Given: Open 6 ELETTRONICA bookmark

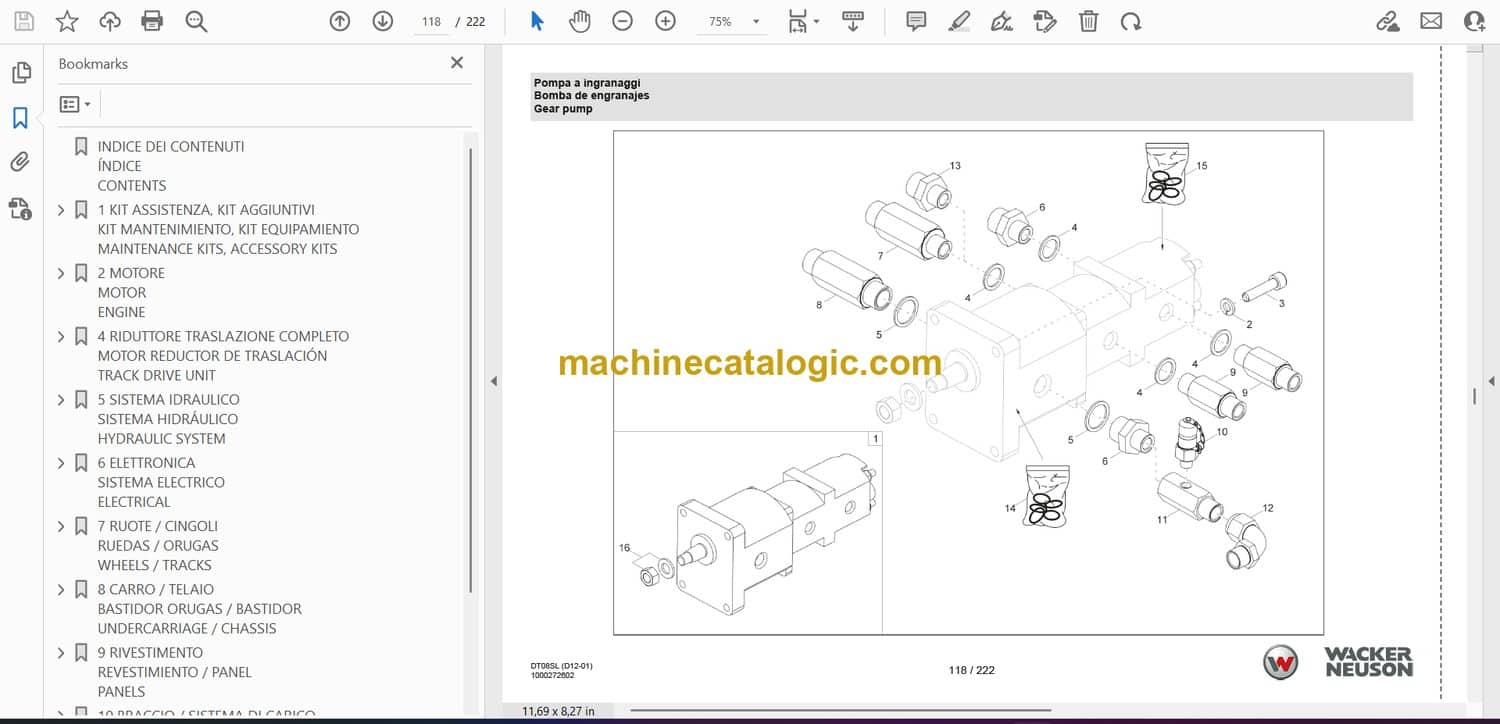Looking at the screenshot, I should (146, 463).
